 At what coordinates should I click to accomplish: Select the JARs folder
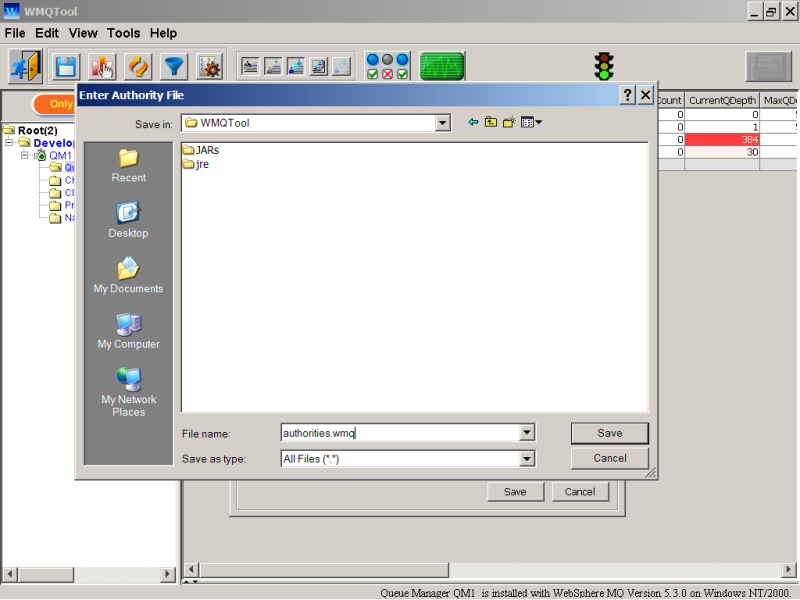(x=201, y=150)
